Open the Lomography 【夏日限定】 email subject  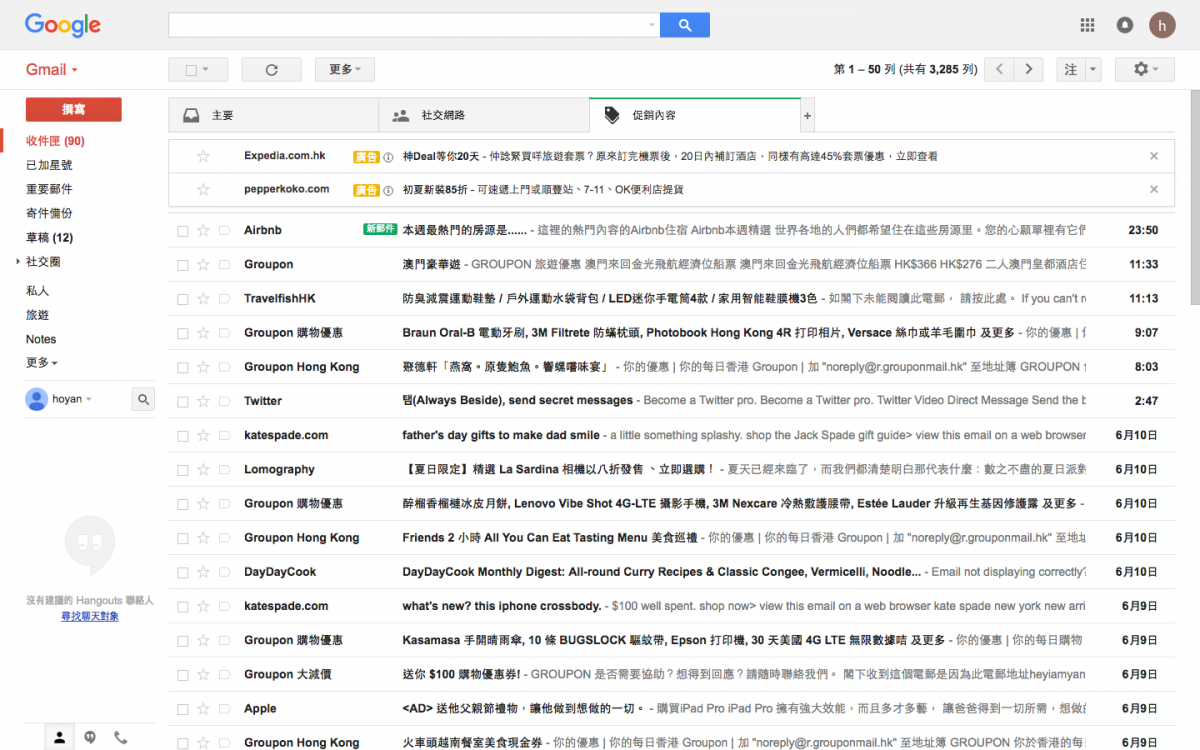pos(558,470)
